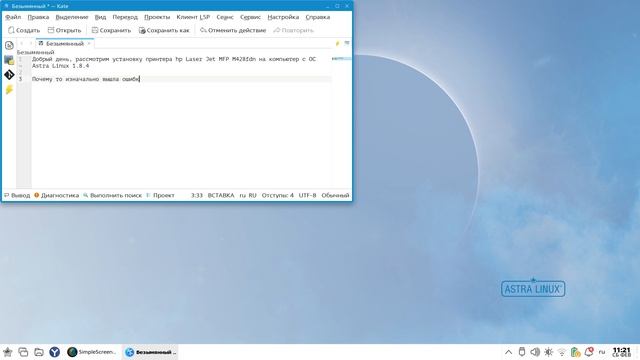The width and height of the screenshot is (640, 360).
Task: Click the battery tray icon
Action: pos(576,352)
